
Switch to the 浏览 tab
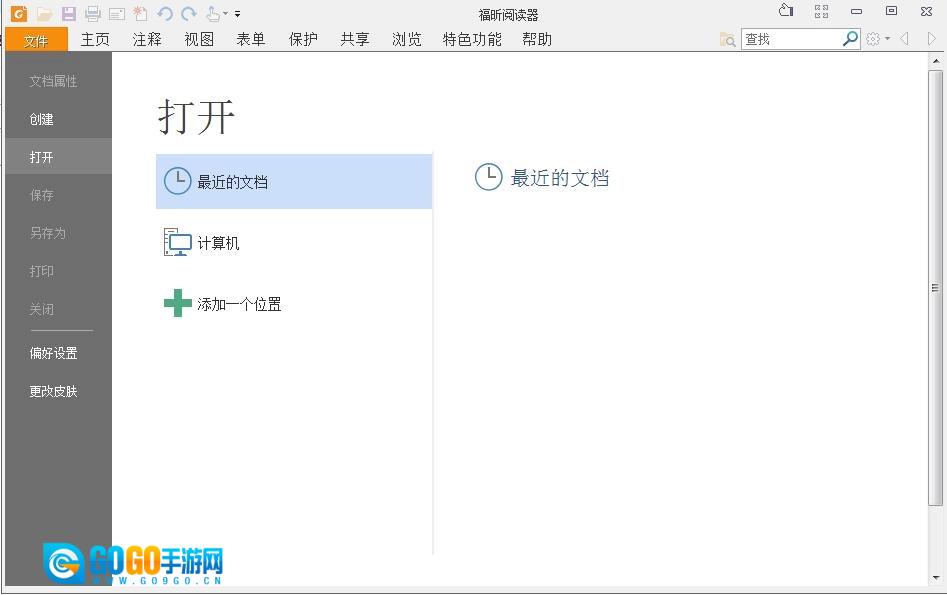(407, 39)
